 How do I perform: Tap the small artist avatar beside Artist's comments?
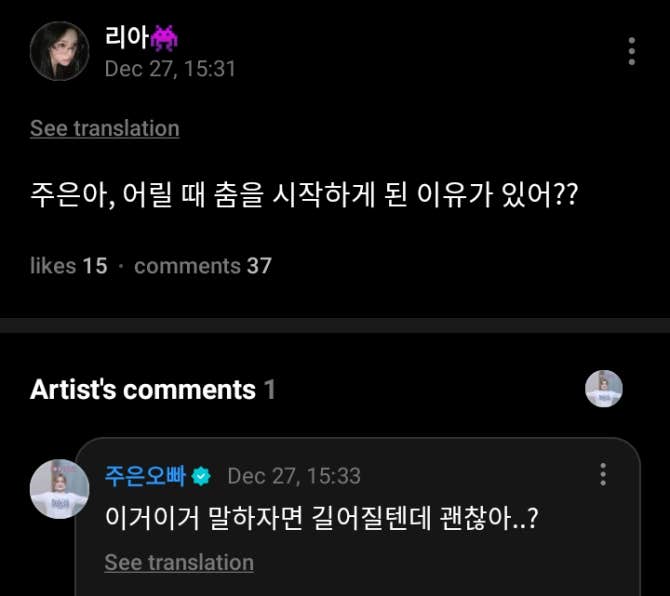click(603, 389)
